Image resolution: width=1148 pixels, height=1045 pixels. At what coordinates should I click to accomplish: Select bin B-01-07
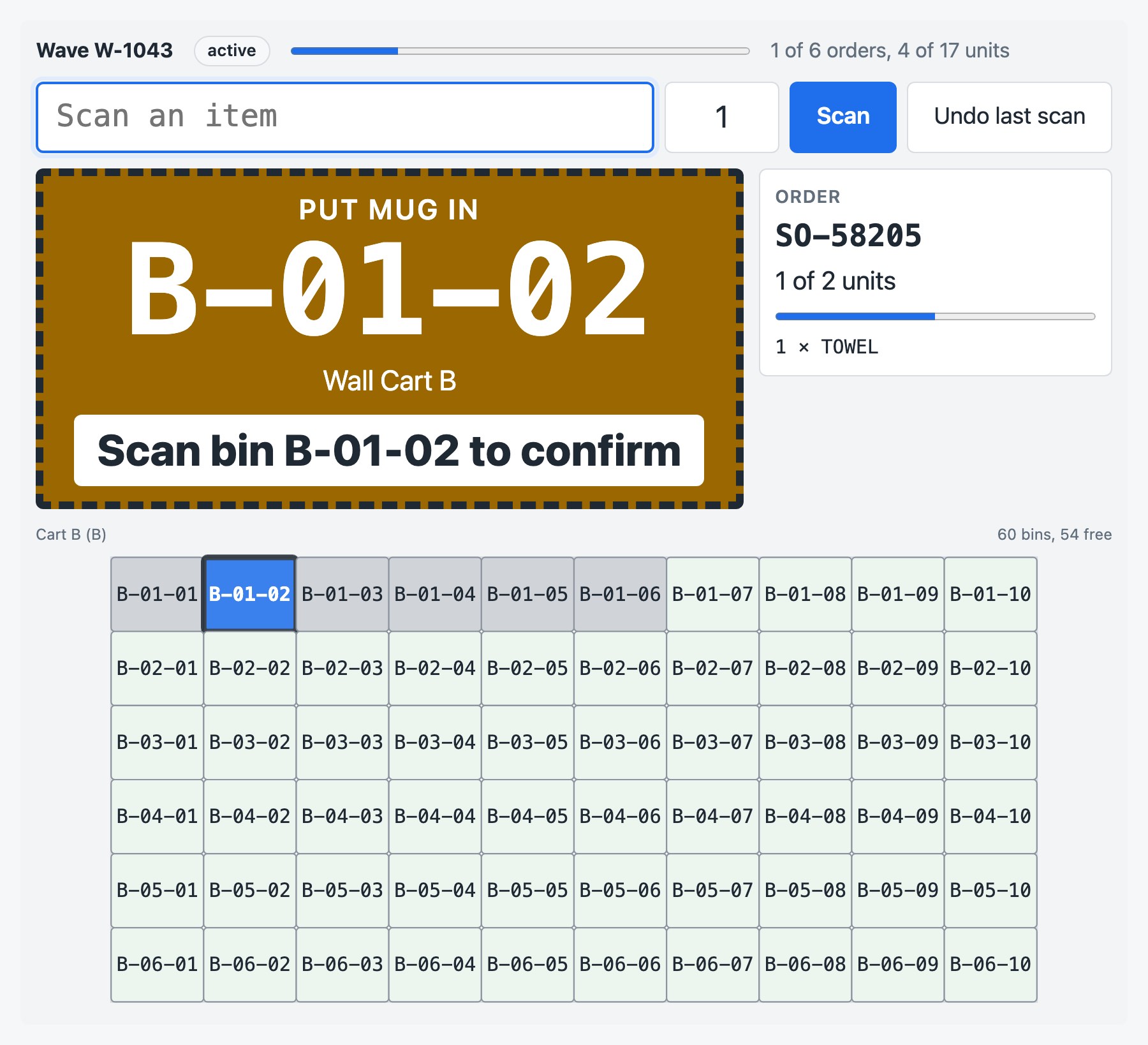point(712,594)
